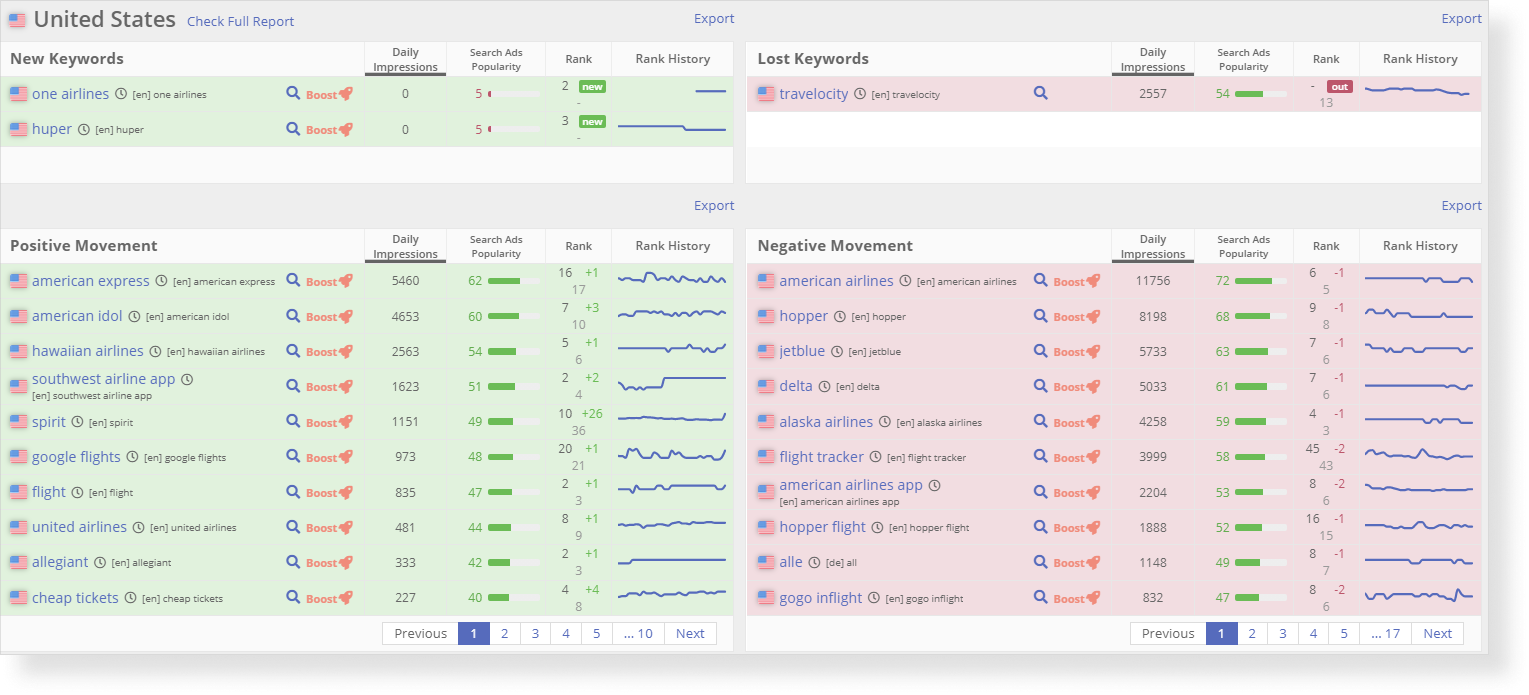Click magnifier icon for hawaiian airlines
The width and height of the screenshot is (1529, 695).
tap(293, 351)
